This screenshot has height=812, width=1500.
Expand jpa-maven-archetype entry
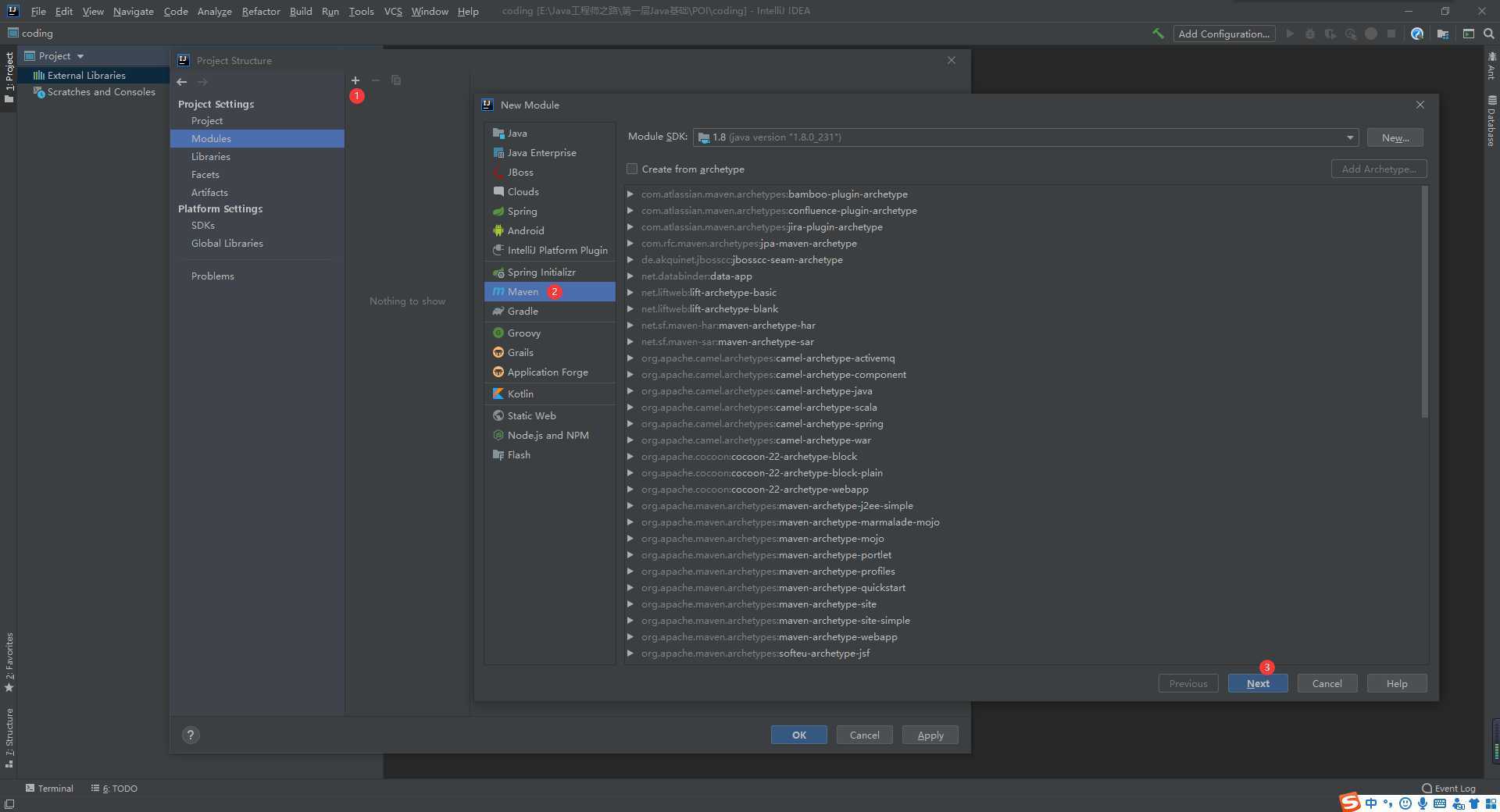[x=630, y=244]
